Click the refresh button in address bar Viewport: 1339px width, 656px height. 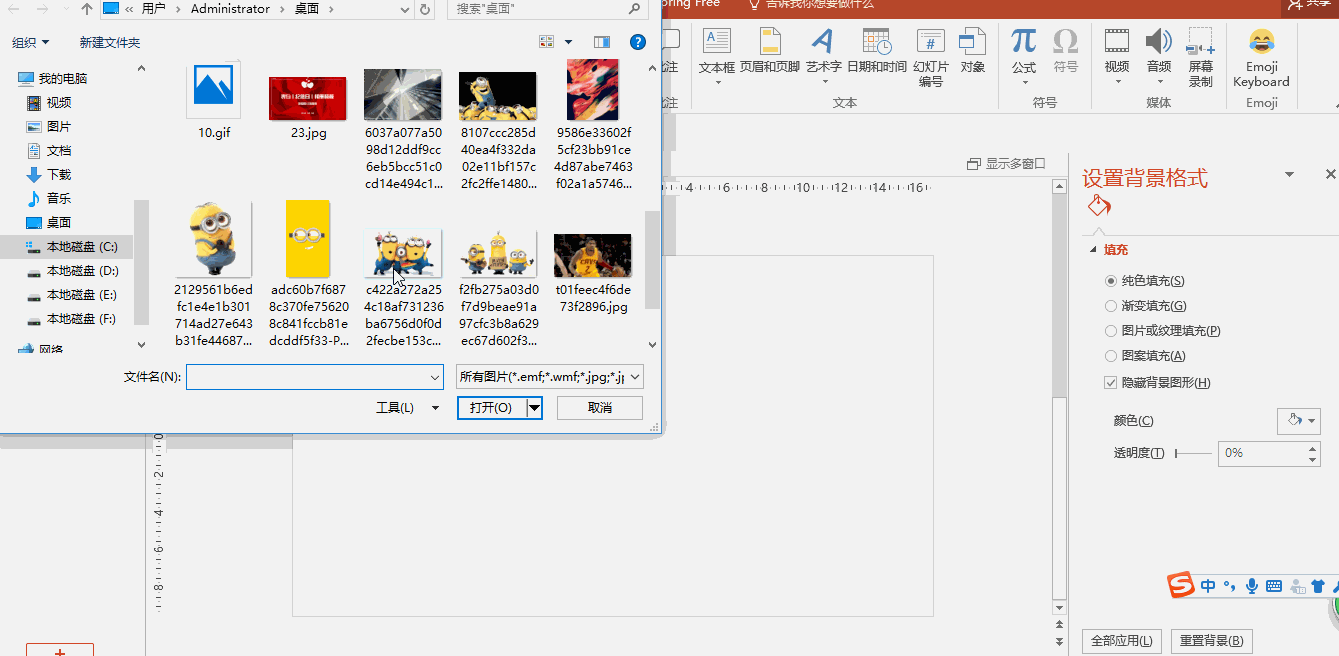pos(425,9)
